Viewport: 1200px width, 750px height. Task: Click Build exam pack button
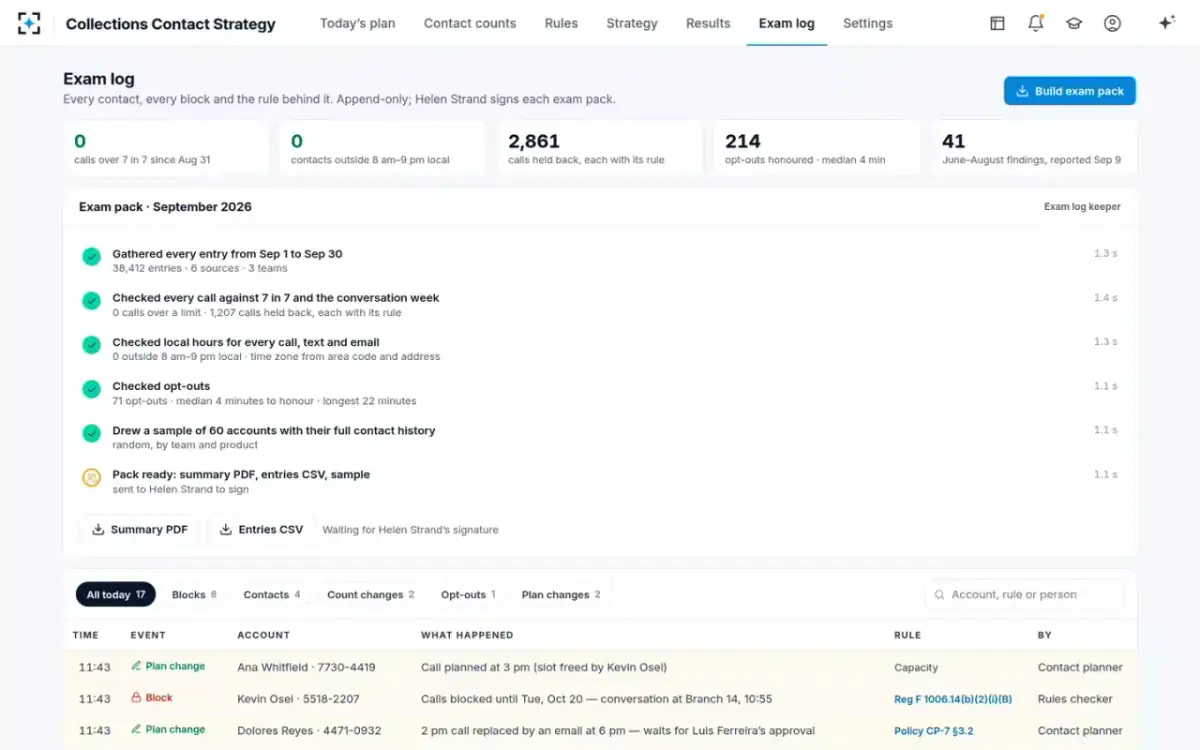coord(1070,91)
